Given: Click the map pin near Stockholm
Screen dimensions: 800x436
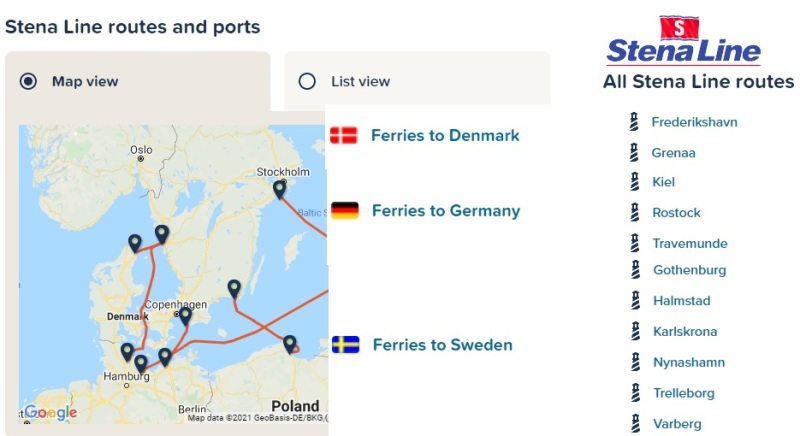Looking at the screenshot, I should [279, 189].
